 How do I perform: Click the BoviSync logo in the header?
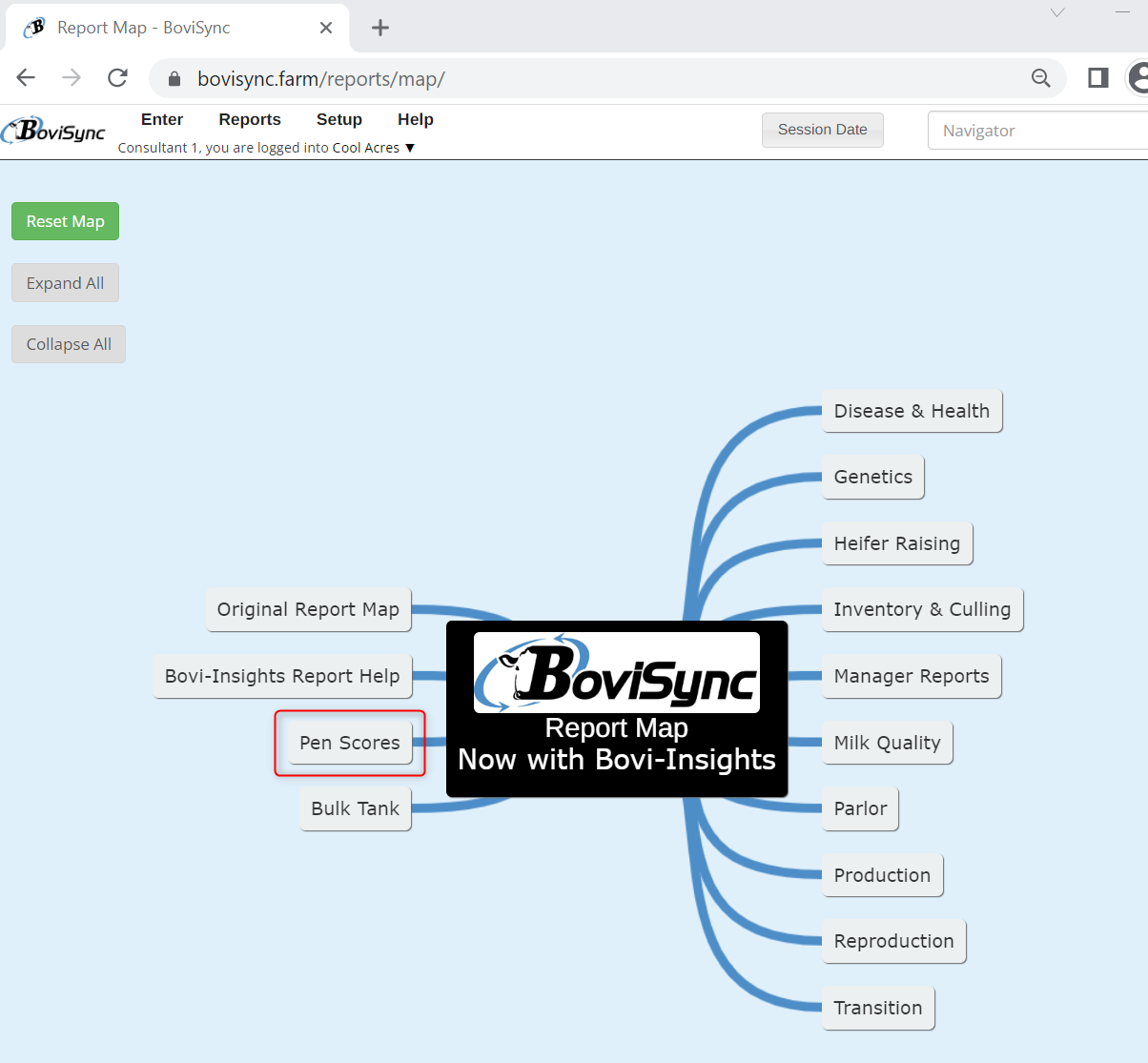[53, 131]
